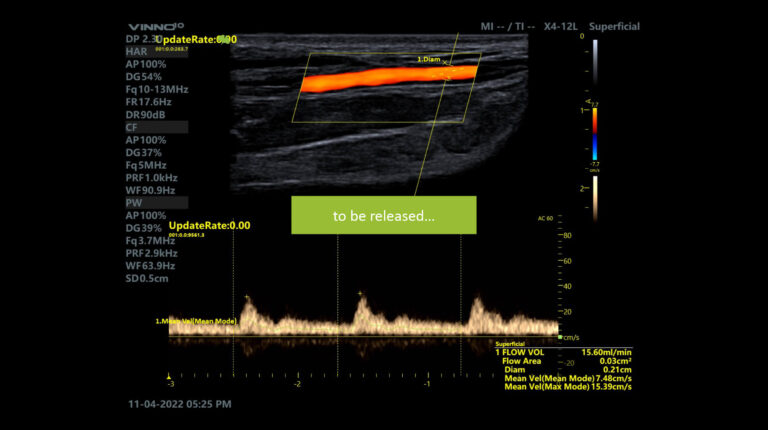
Task: Click the green 'to be released...' banner
Action: click(x=384, y=215)
